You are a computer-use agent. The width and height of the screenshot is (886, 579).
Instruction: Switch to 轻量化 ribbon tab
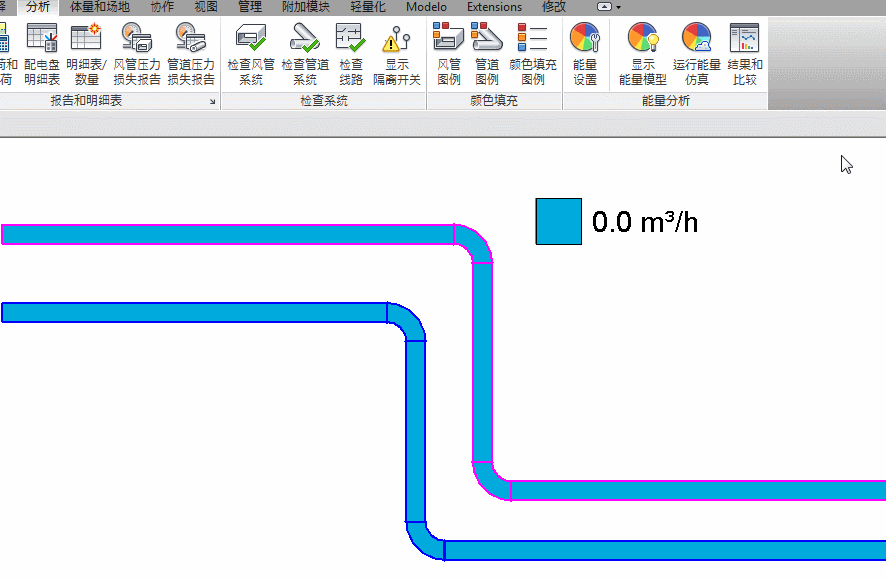click(367, 7)
